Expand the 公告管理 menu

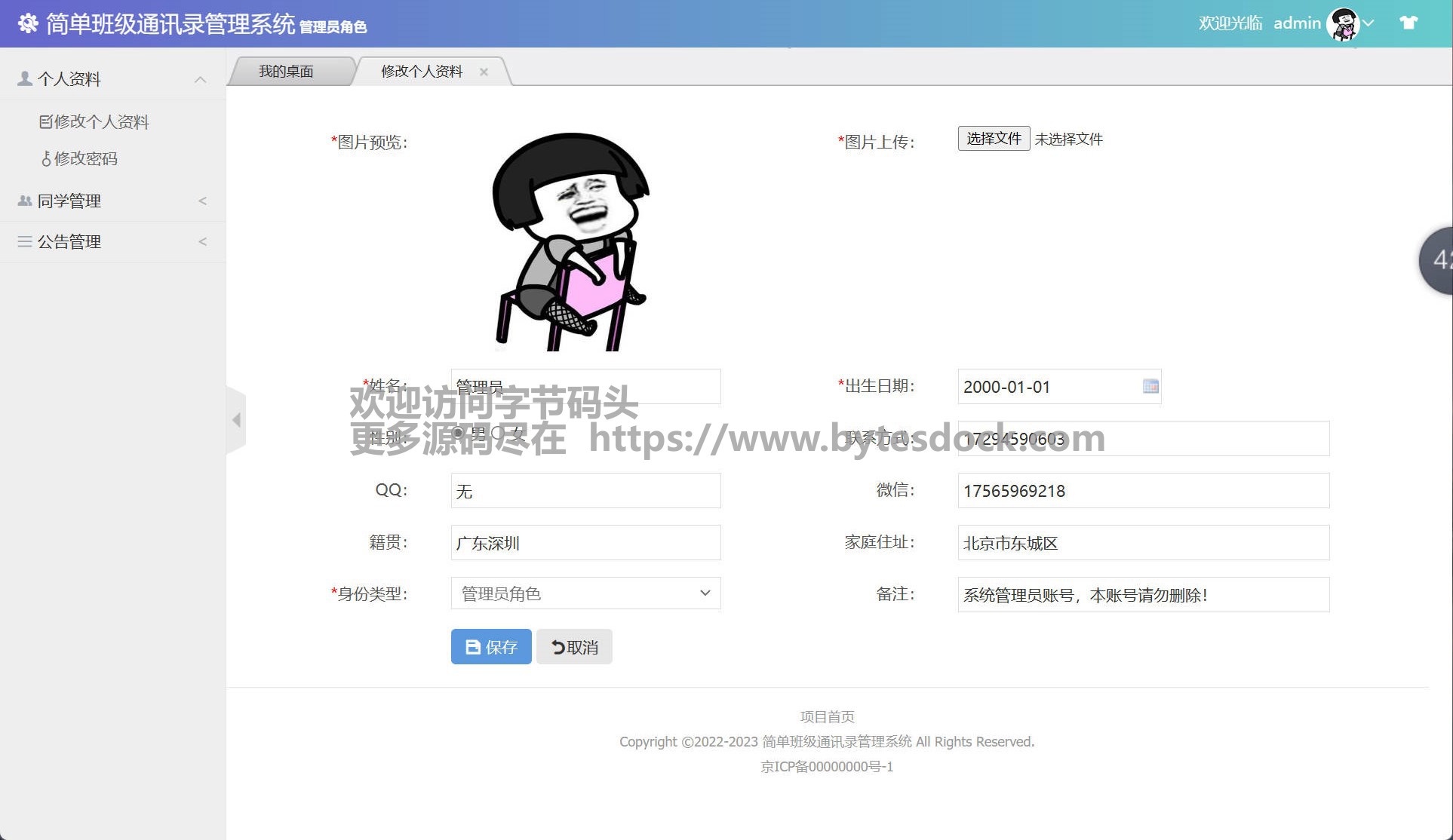113,241
